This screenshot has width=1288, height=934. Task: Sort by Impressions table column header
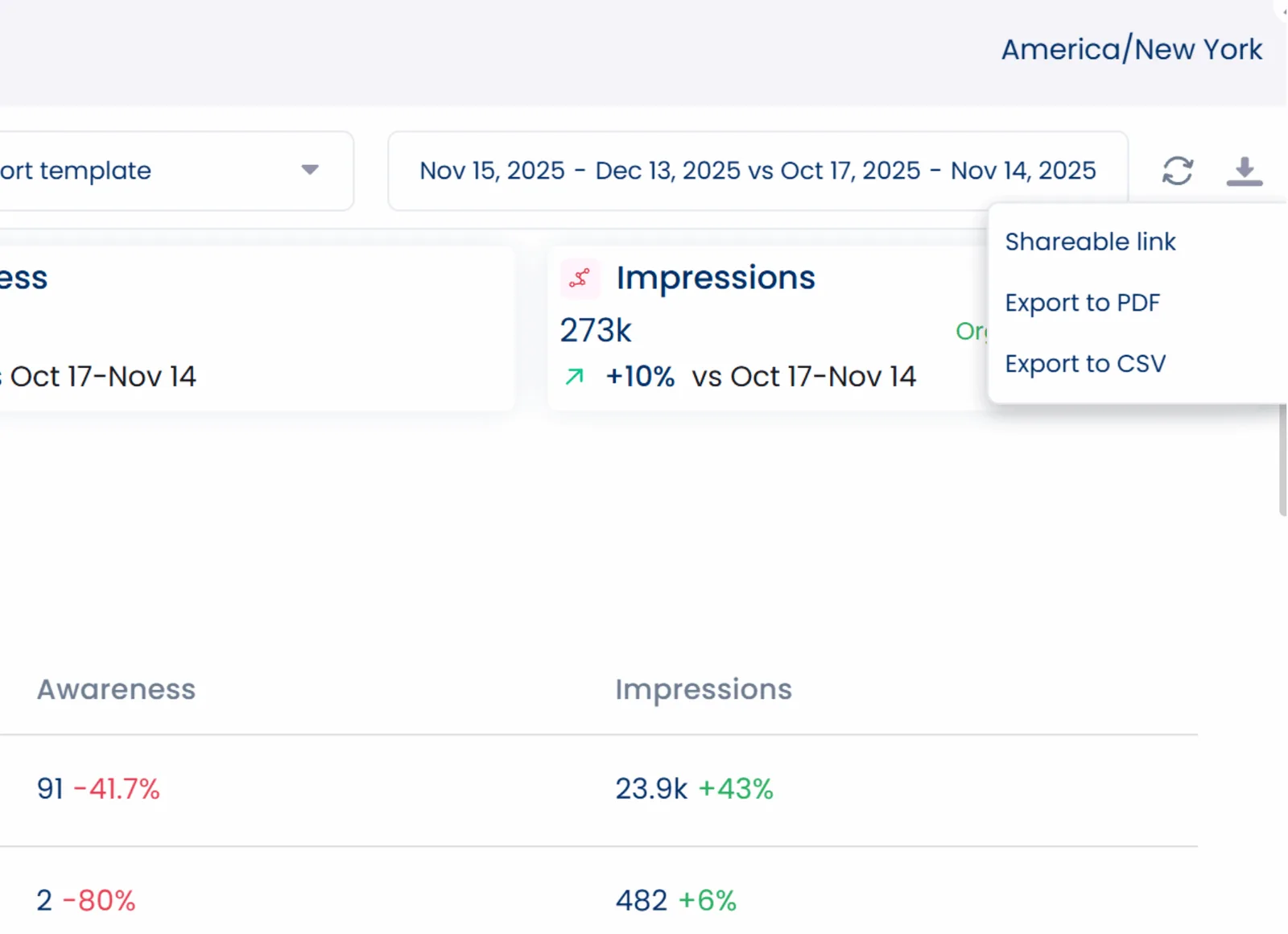click(x=703, y=689)
